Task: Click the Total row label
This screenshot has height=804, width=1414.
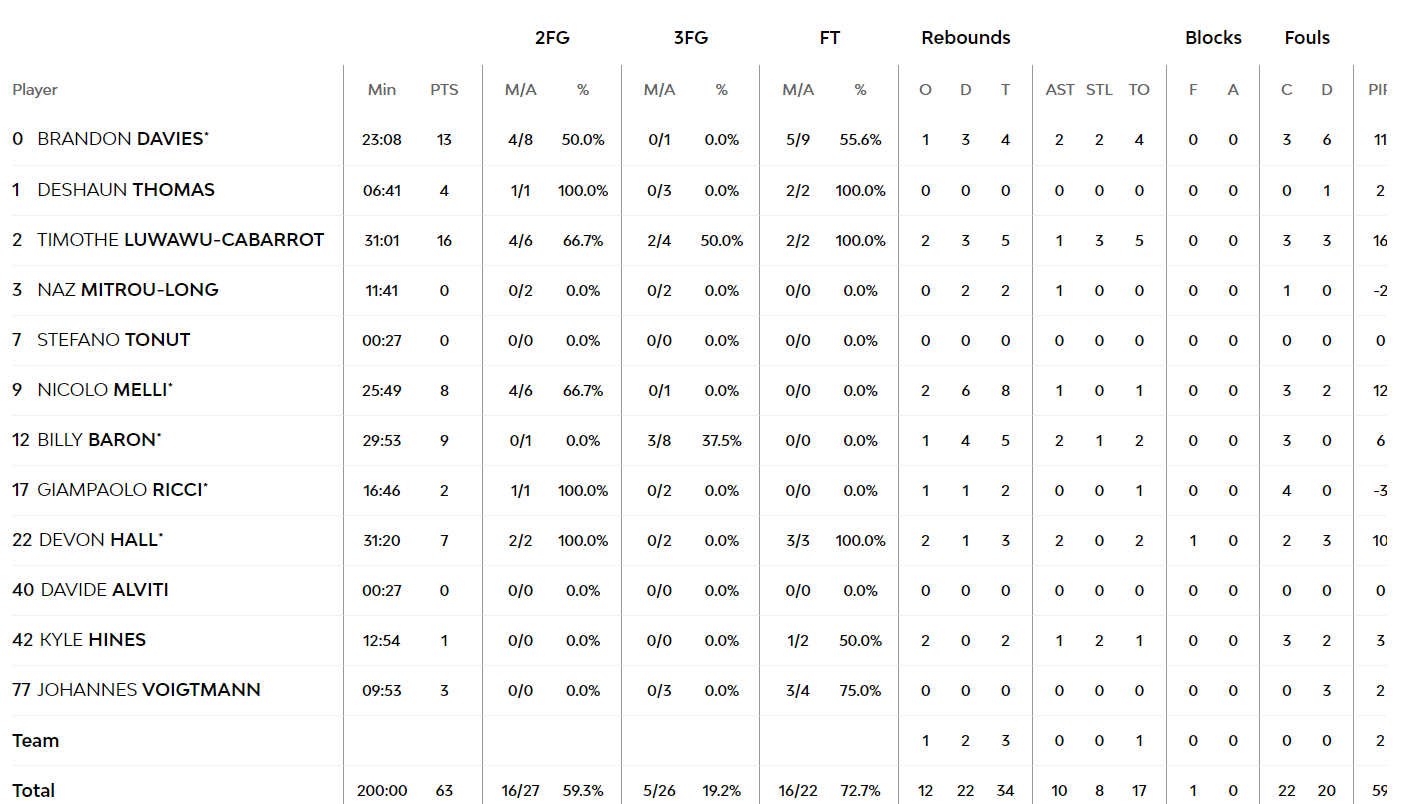Action: [33, 790]
